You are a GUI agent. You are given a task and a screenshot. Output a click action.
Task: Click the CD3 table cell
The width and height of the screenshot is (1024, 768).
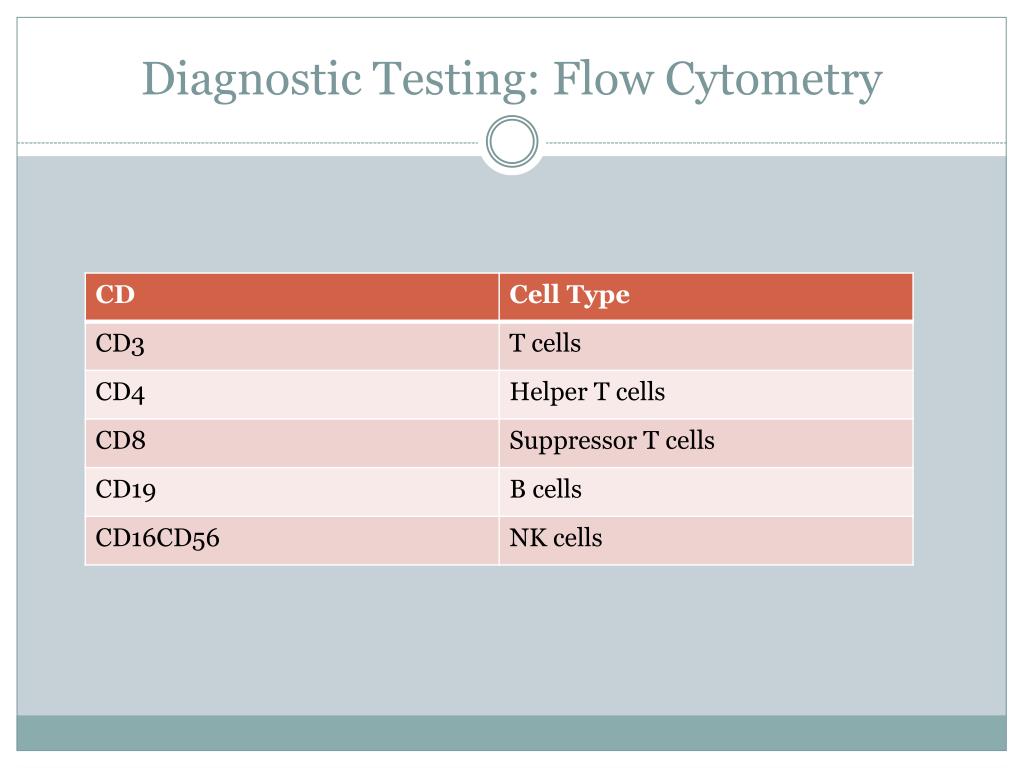pos(292,345)
